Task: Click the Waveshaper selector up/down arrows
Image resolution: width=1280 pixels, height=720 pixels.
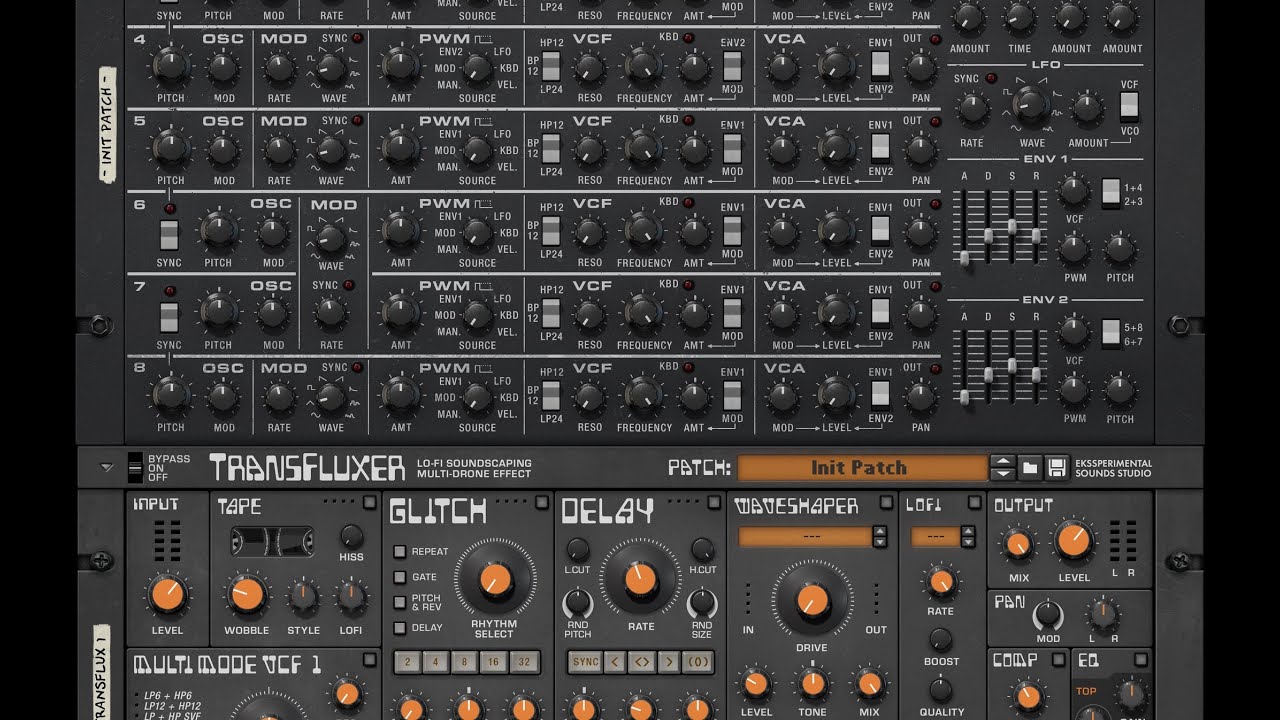Action: pos(880,537)
